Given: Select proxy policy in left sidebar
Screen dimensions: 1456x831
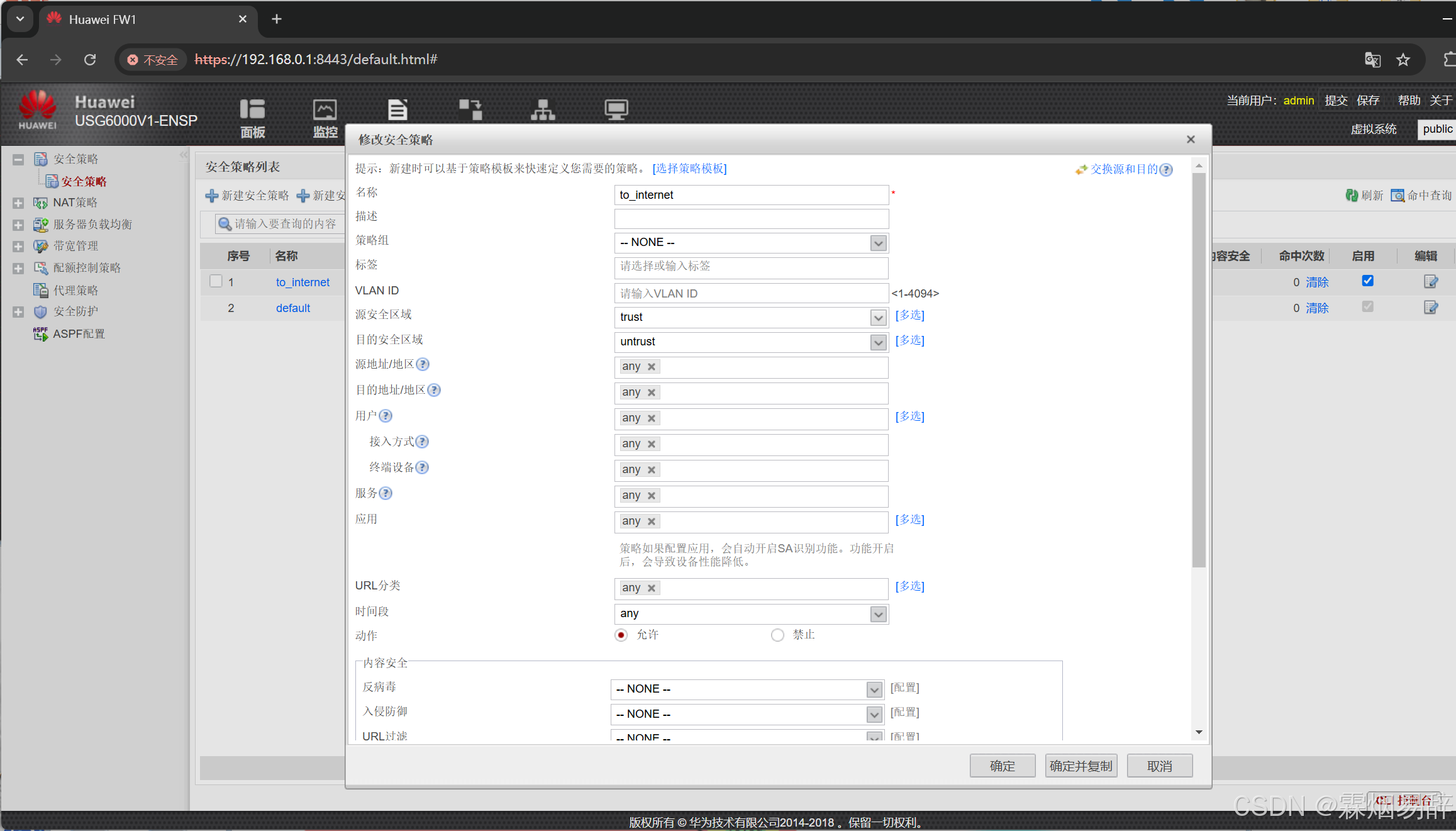Looking at the screenshot, I should click(75, 291).
